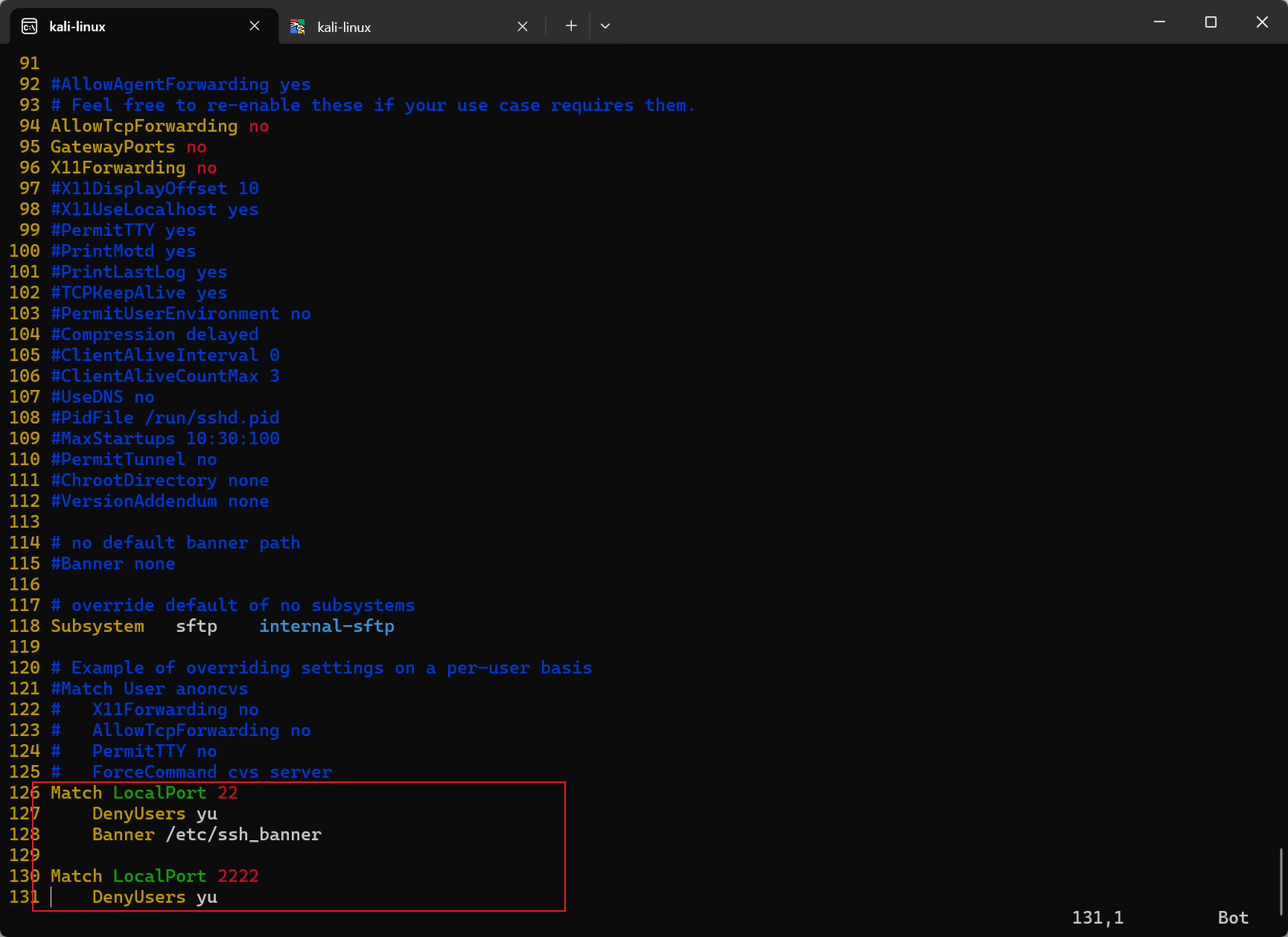Click the Kali icon on second tab
The image size is (1288, 937).
click(298, 27)
